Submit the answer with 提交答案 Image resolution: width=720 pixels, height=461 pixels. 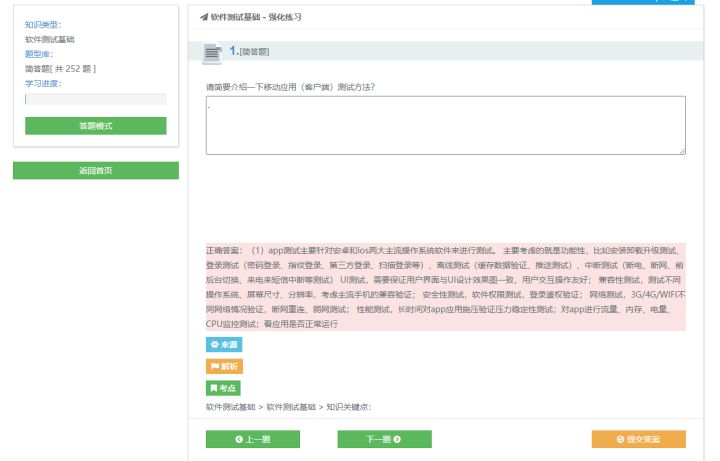click(x=638, y=439)
